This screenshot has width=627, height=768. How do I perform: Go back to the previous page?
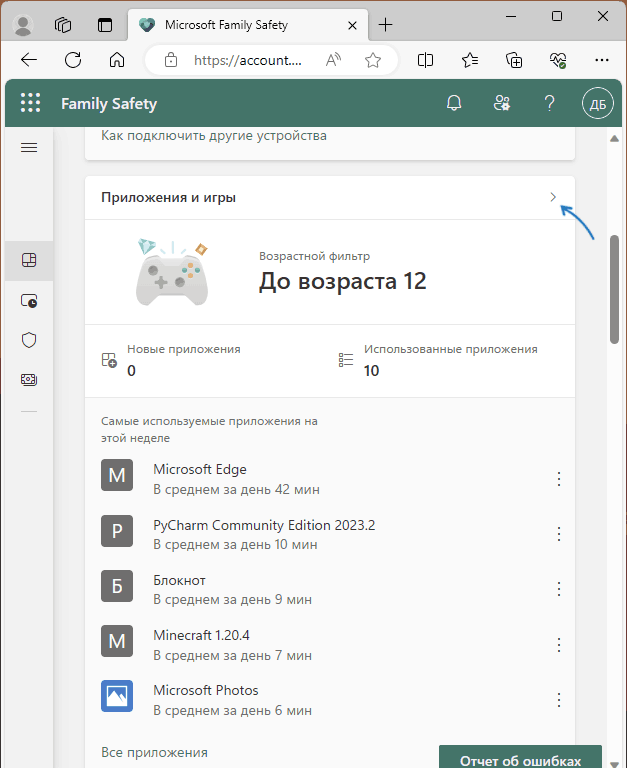click(x=29, y=60)
